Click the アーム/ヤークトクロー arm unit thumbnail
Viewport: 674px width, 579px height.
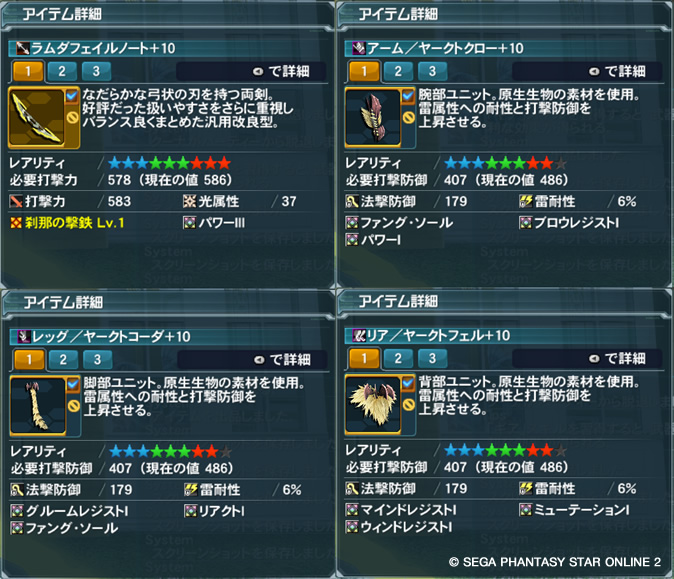(373, 117)
